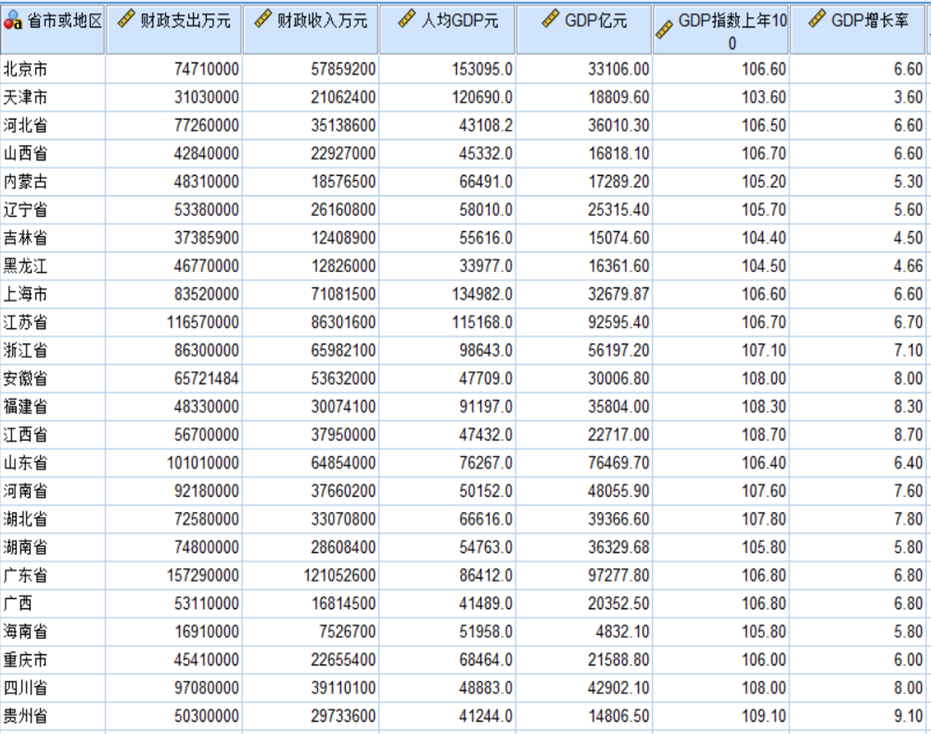Select the 人均GDP元 column header
931x734 pixels.
pos(448,30)
